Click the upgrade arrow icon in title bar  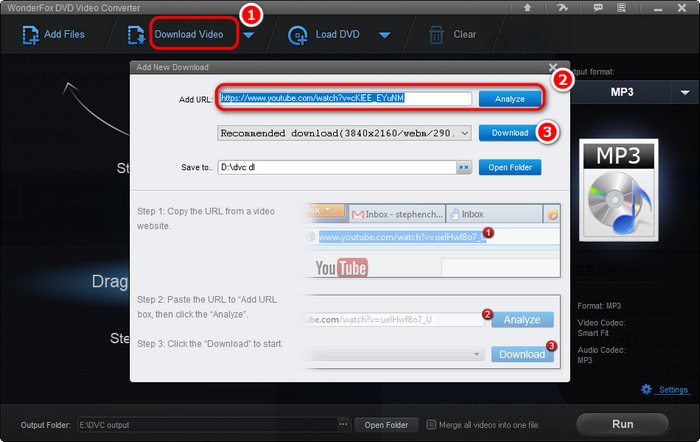528,7
